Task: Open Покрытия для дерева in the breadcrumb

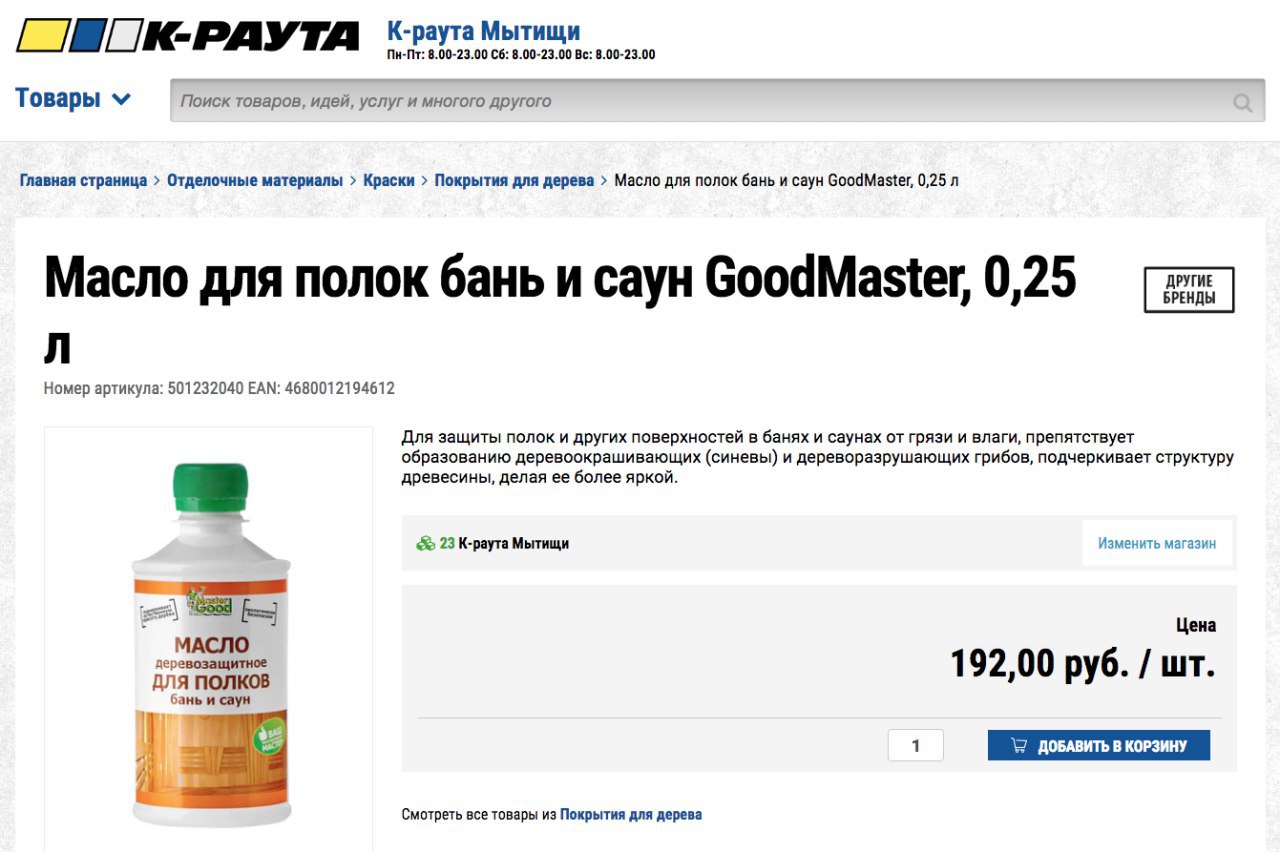Action: pos(514,181)
